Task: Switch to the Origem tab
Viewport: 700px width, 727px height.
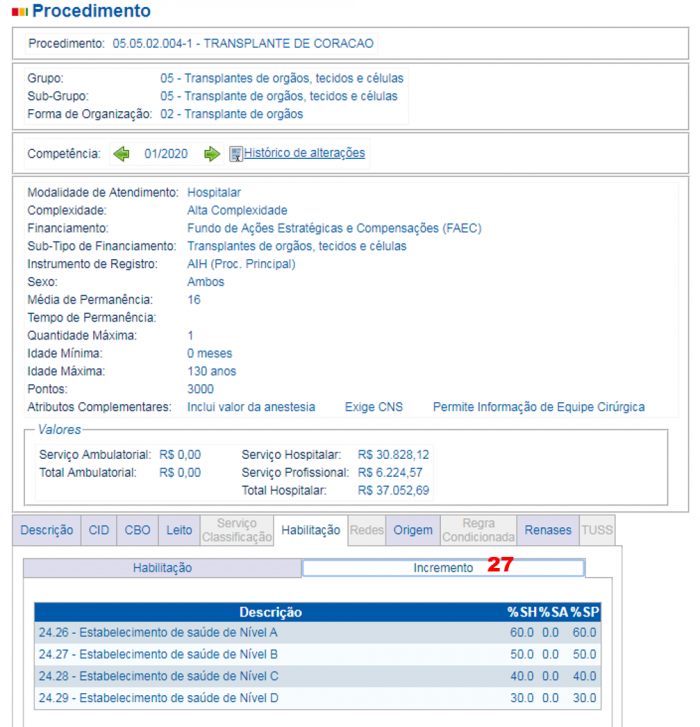Action: [412, 530]
